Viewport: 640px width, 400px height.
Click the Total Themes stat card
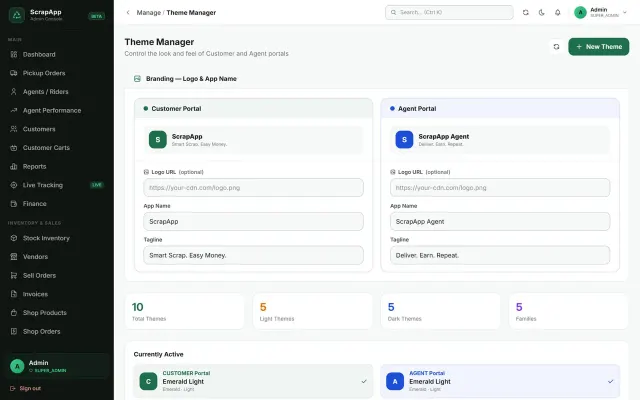point(184,311)
